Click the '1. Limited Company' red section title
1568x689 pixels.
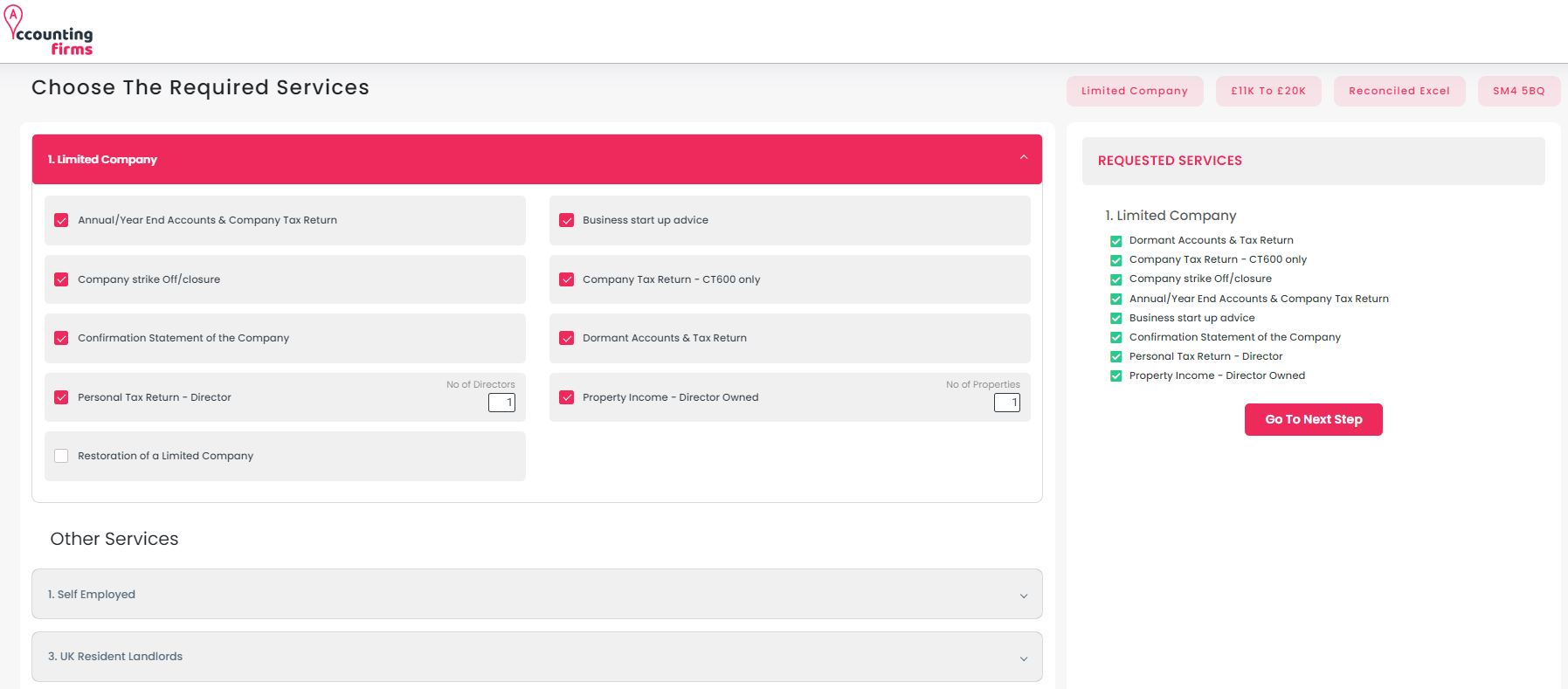(x=102, y=159)
